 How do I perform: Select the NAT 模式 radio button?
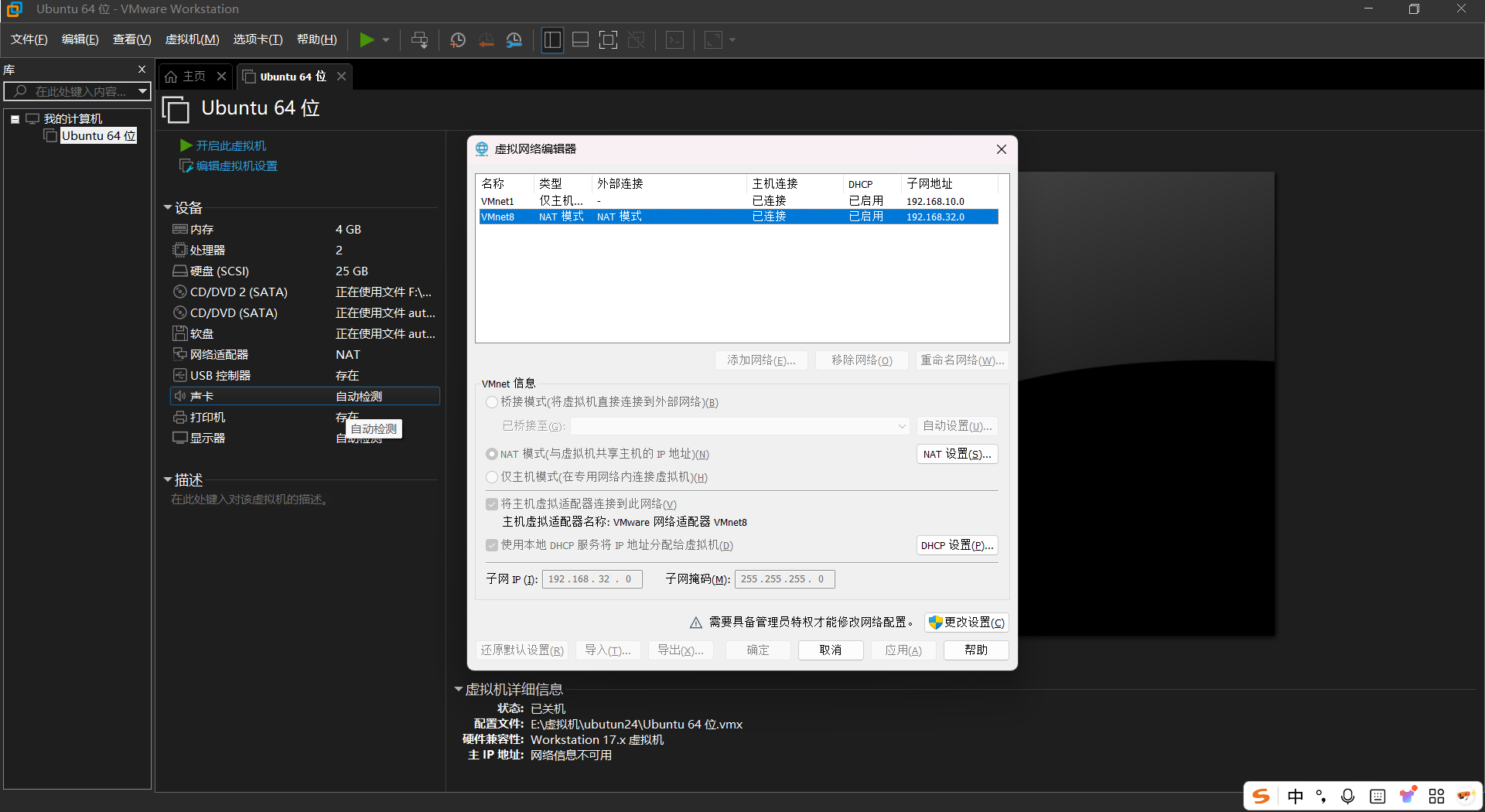pyautogui.click(x=491, y=454)
